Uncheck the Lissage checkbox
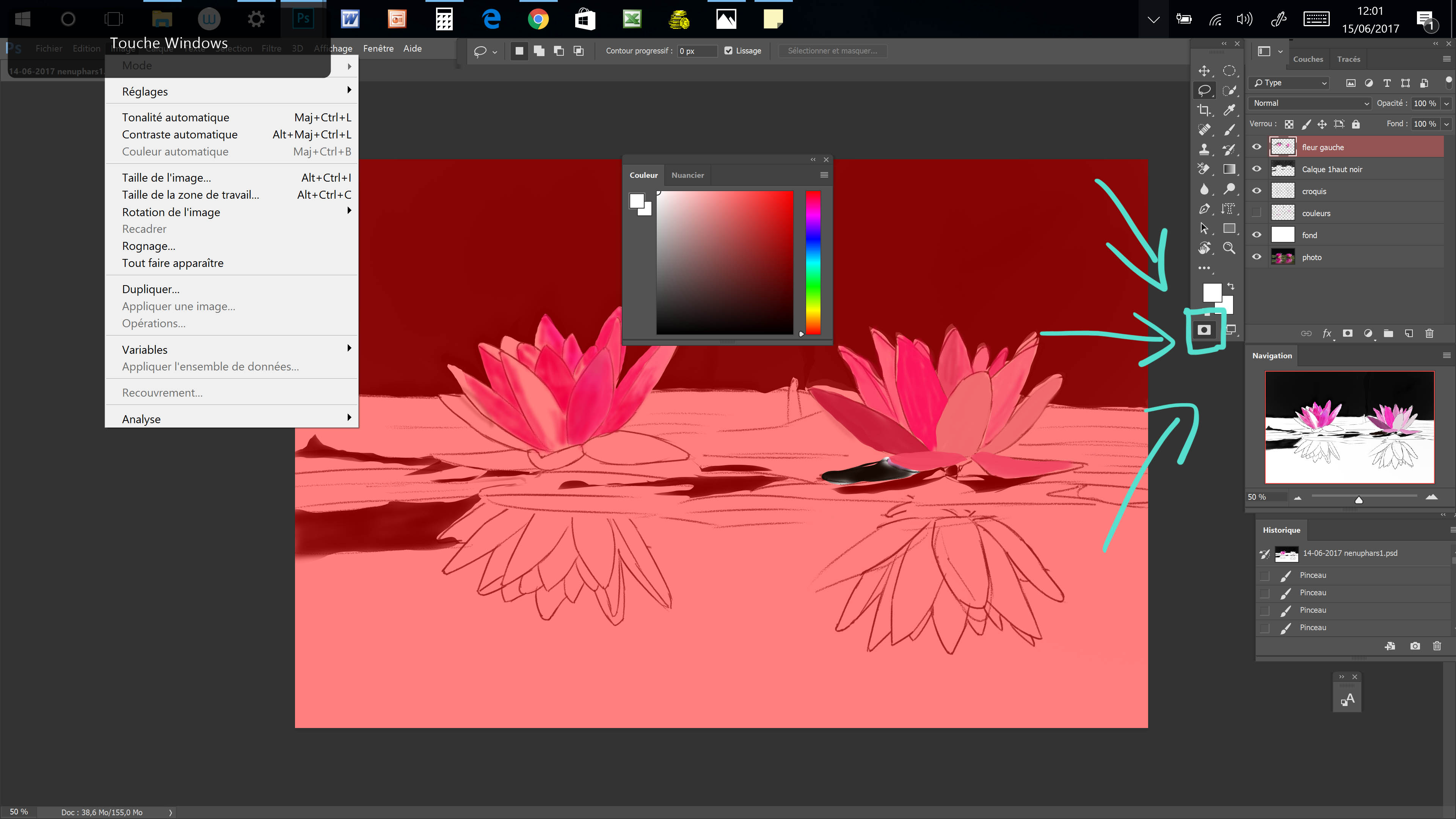Image resolution: width=1456 pixels, height=819 pixels. [x=728, y=51]
